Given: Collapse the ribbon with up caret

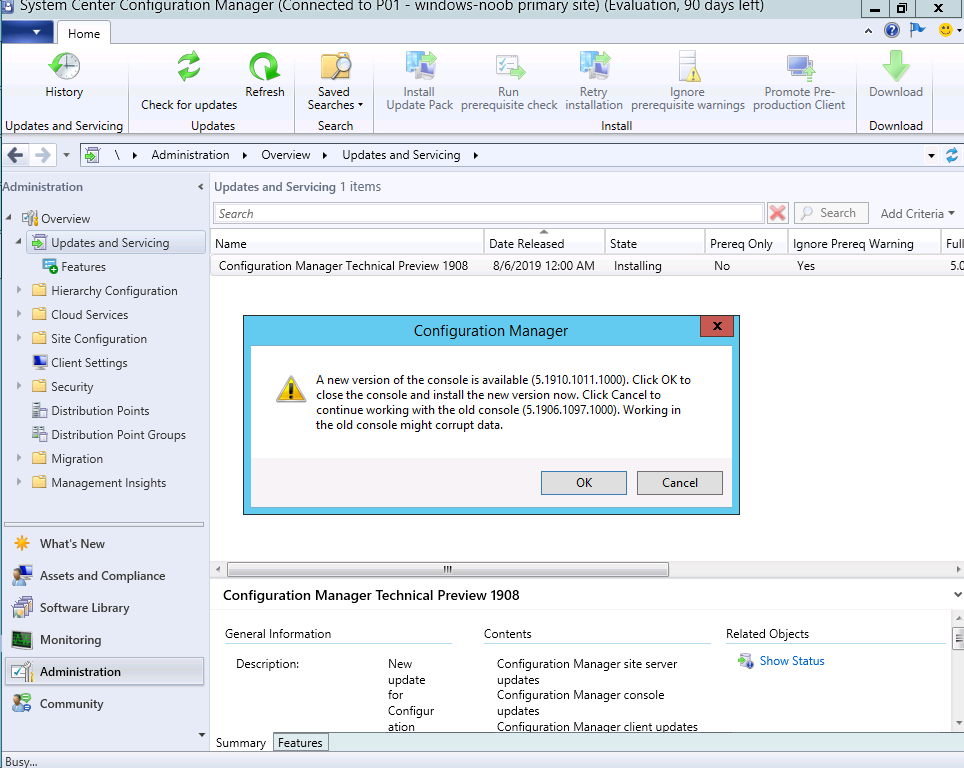Looking at the screenshot, I should click(x=868, y=30).
